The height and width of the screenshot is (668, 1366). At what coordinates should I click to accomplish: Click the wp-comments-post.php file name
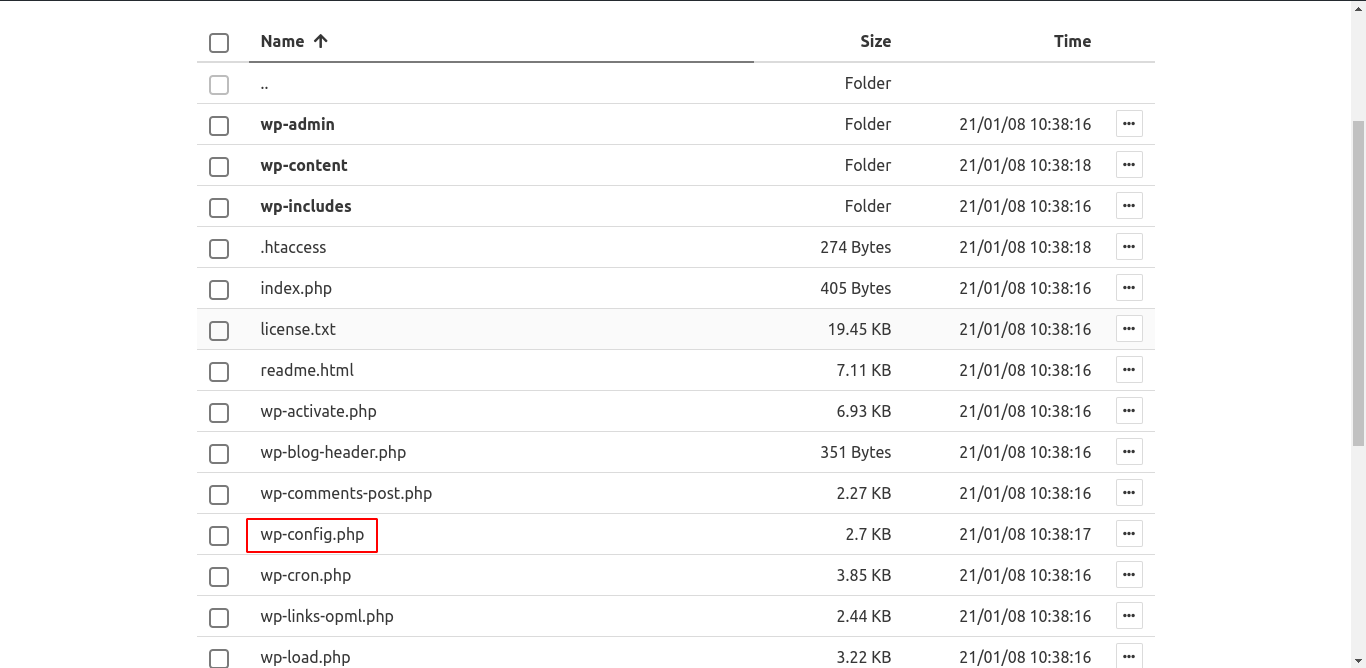point(346,493)
